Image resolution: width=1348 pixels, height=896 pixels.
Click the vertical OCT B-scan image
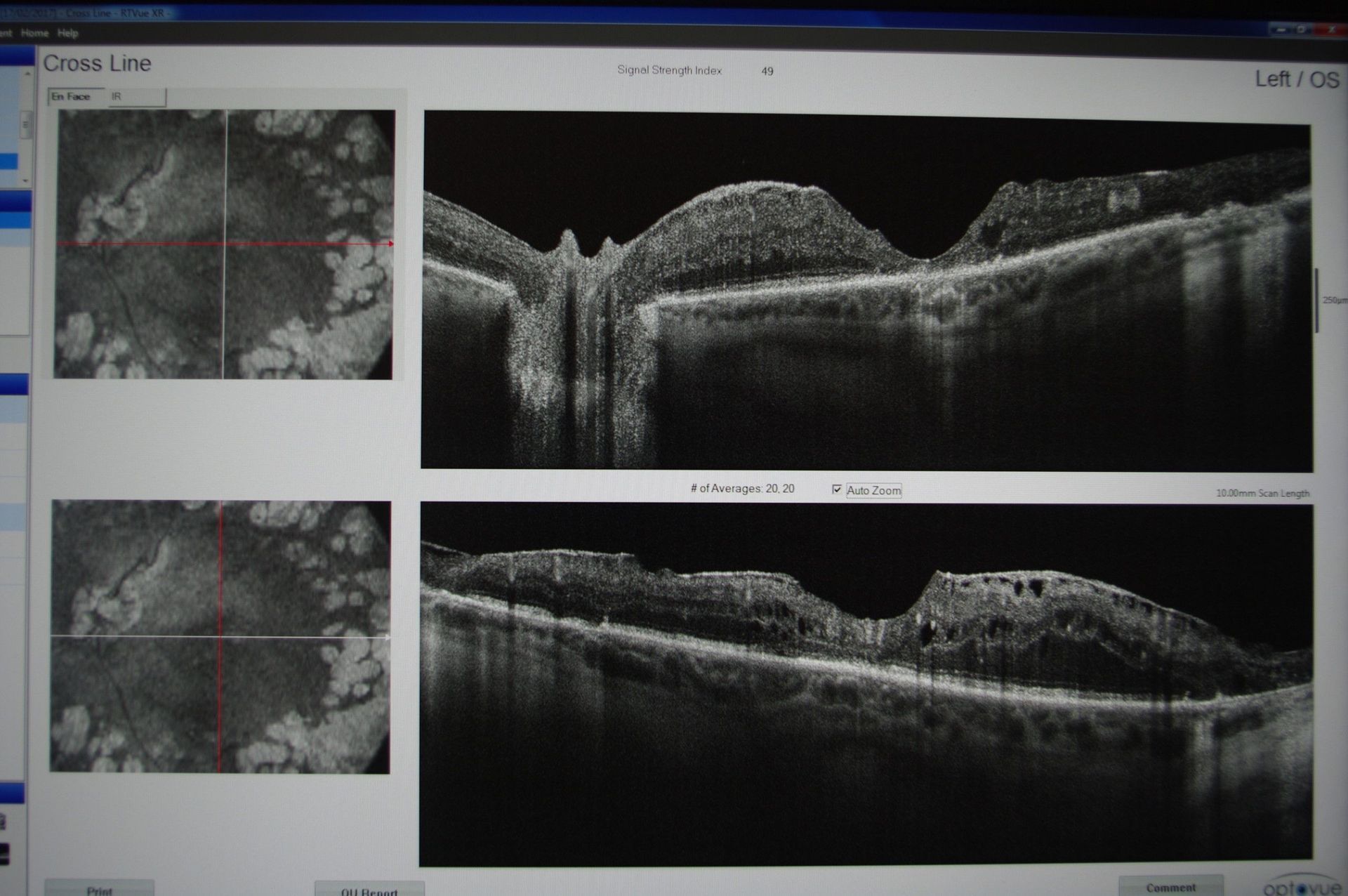(x=866, y=683)
